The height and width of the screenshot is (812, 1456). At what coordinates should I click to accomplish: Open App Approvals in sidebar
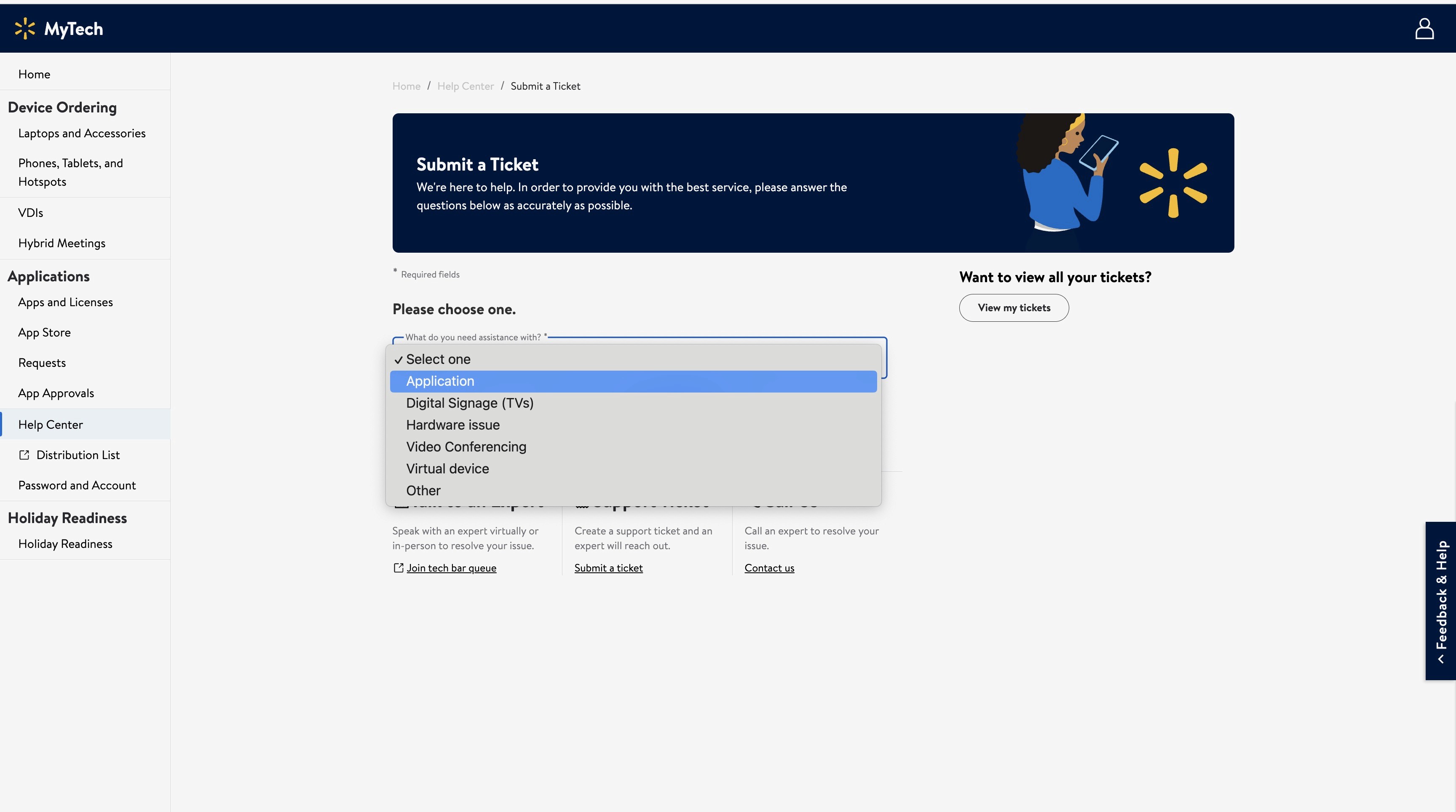56,393
